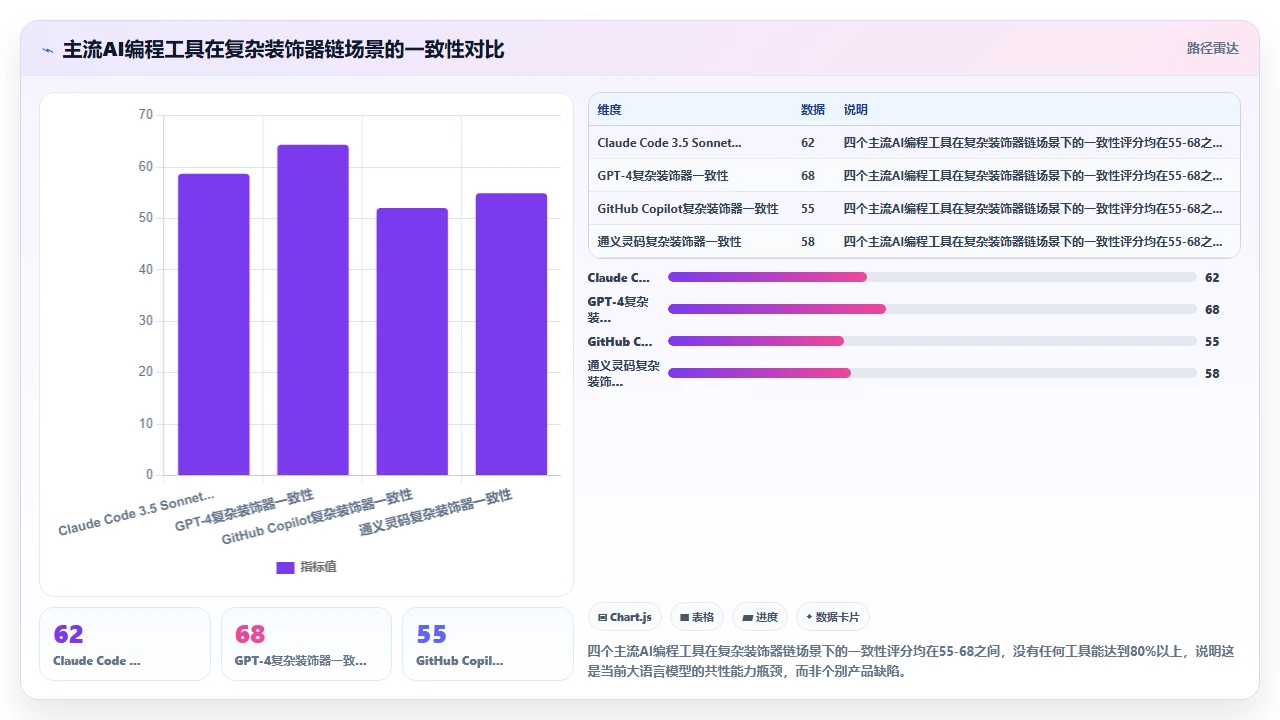1280x720 pixels.
Task: Click the 数据 column header
Action: point(813,110)
